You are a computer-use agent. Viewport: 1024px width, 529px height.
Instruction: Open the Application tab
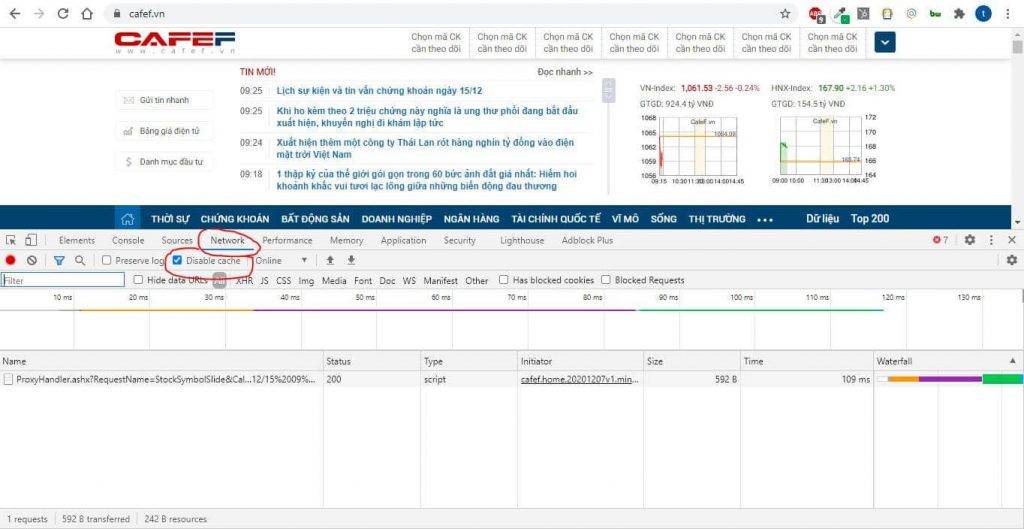click(404, 240)
